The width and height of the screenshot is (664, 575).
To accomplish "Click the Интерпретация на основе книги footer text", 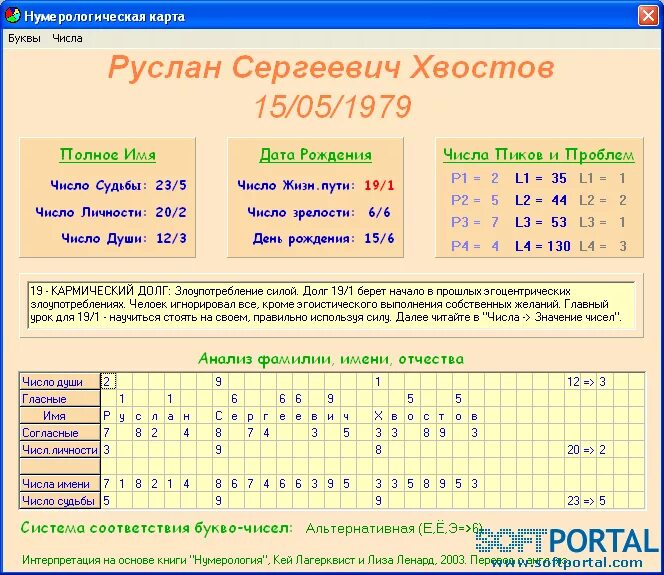I will pos(294,560).
